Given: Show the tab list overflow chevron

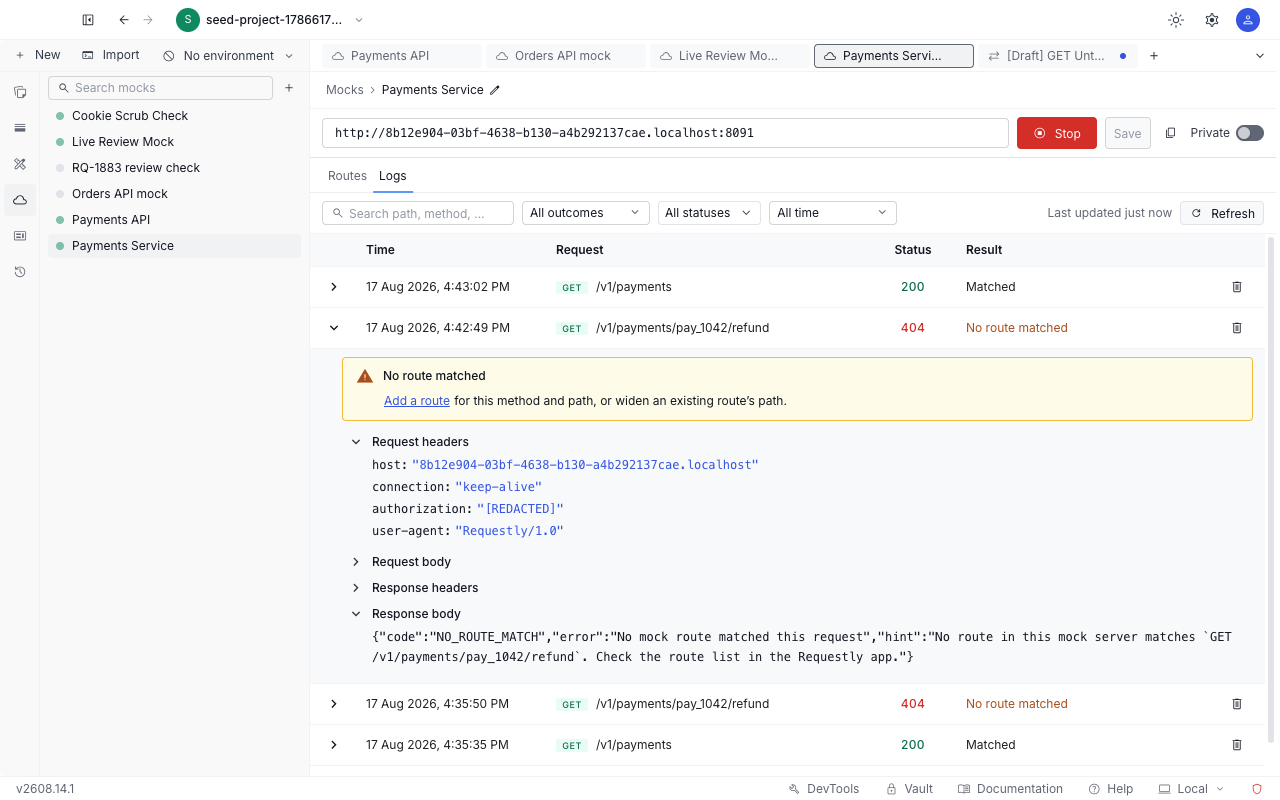Looking at the screenshot, I should pos(1260,56).
